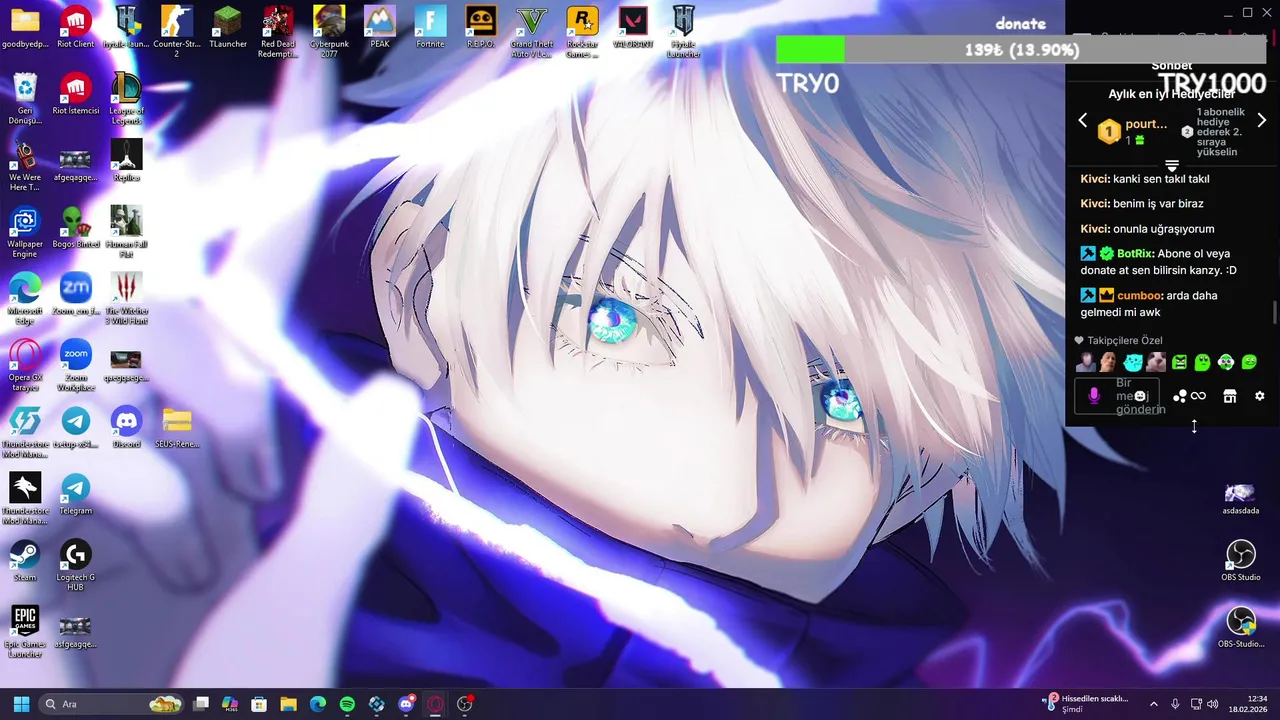Screen dimensions: 1280x720
Task: Select the Epic Games Launcher shortcut
Action: coord(25,632)
